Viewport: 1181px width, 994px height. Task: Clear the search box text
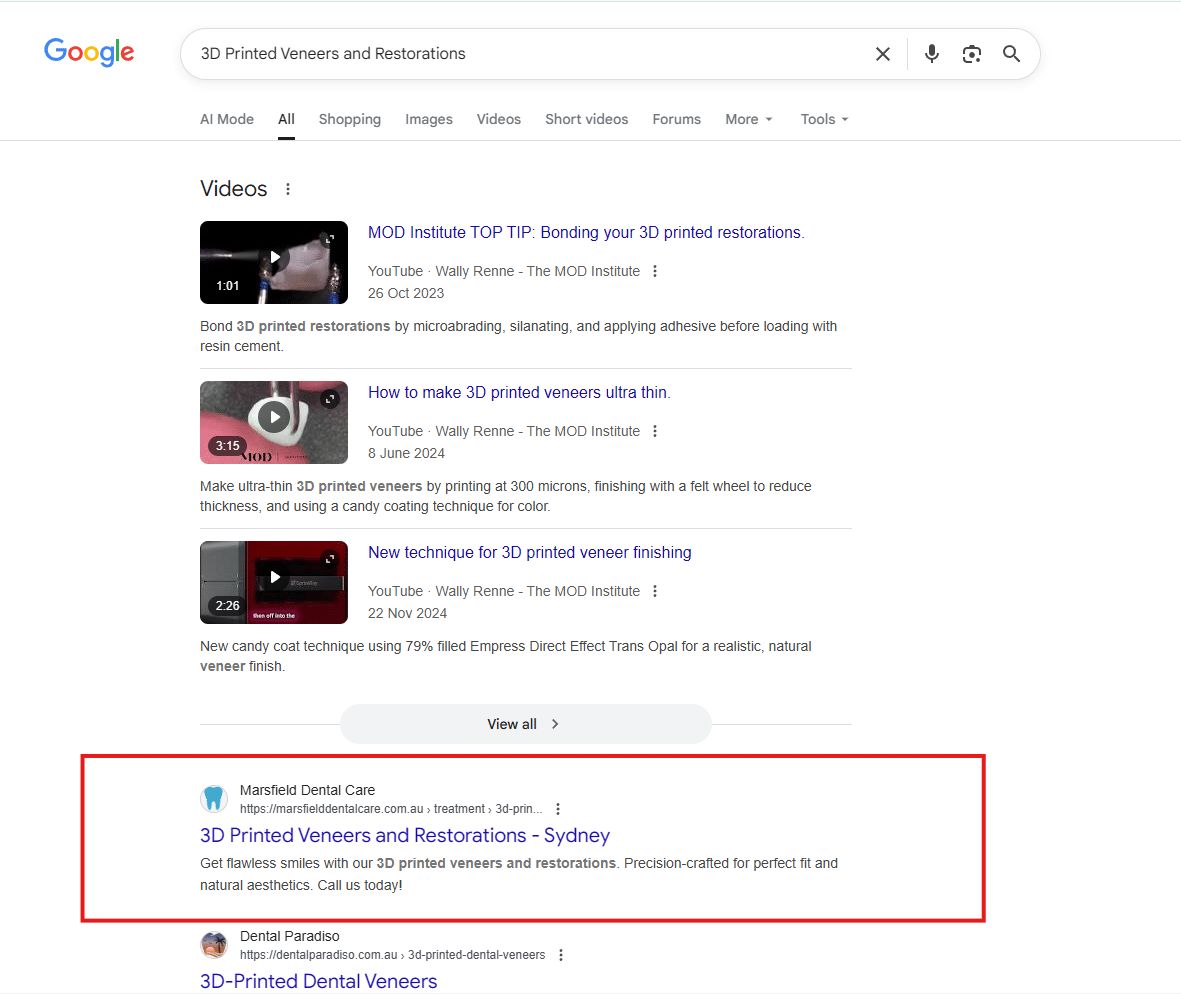pyautogui.click(x=882, y=54)
